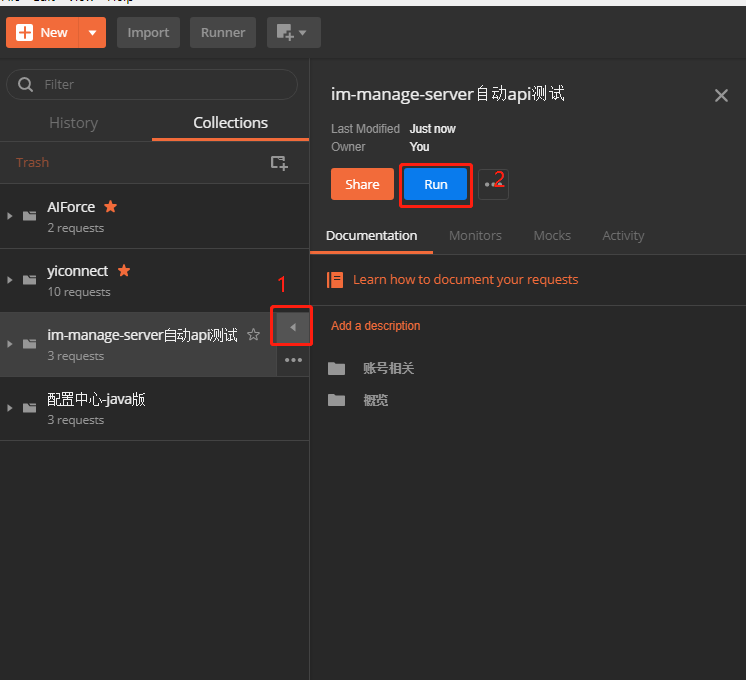746x680 pixels.
Task: Click the 配置中心-java版 folder icon
Action: coord(29,408)
